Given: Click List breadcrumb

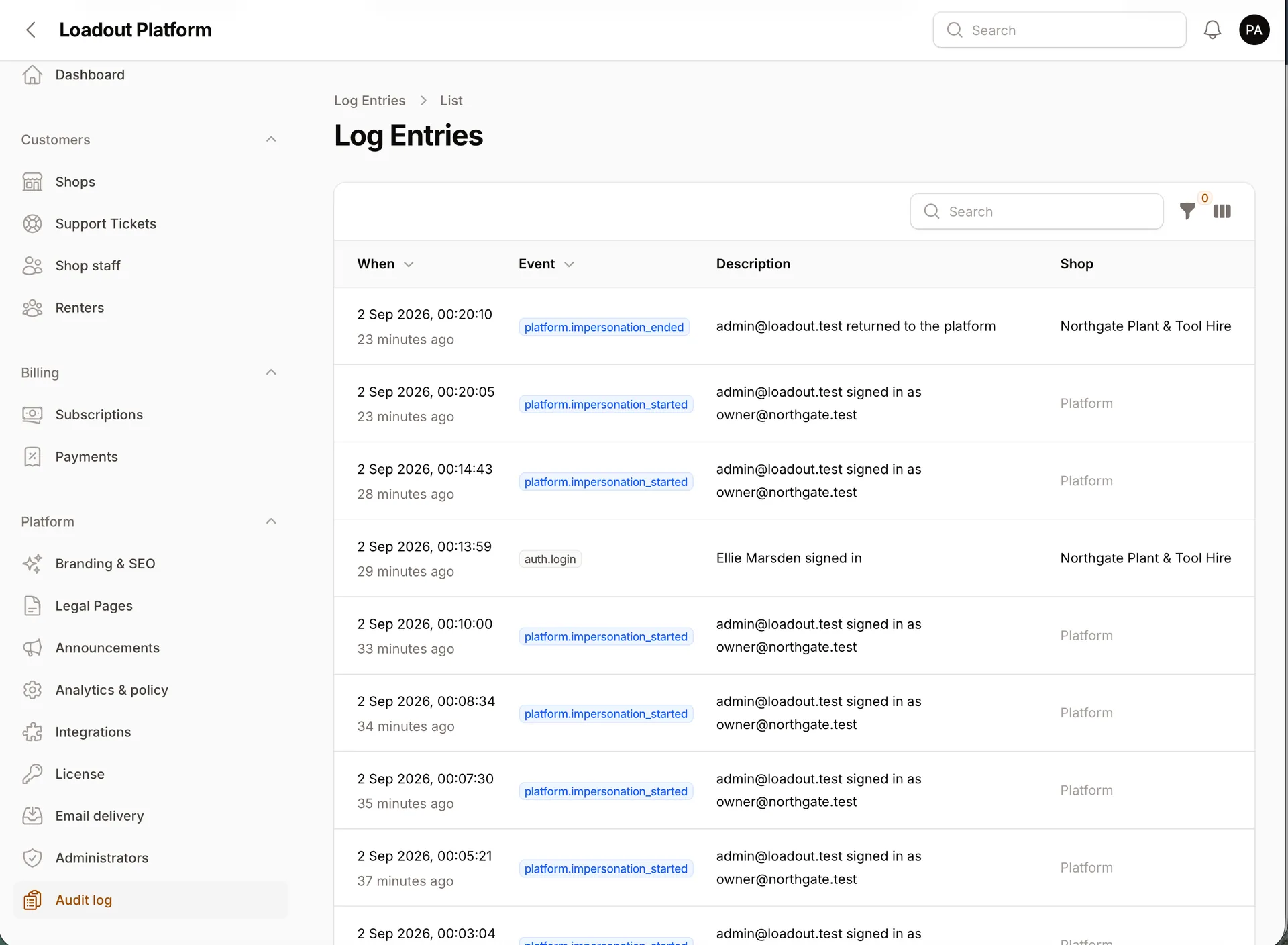Looking at the screenshot, I should (x=451, y=101).
